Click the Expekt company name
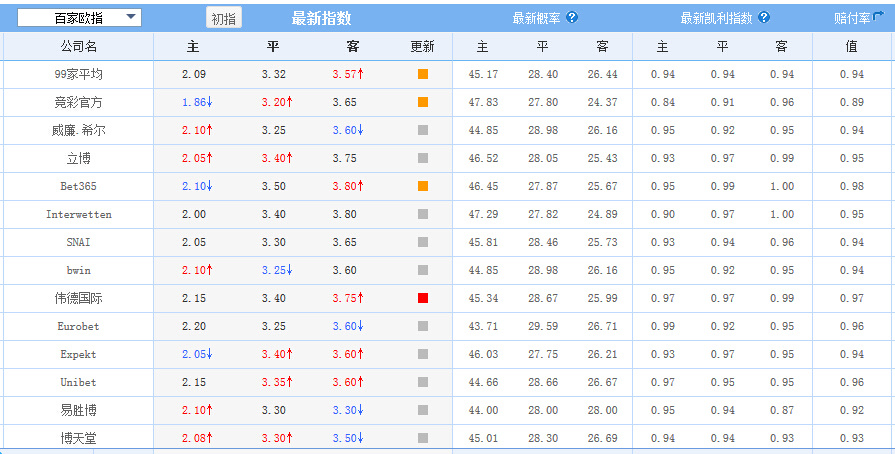Screen dimensions: 895x454 click(x=79, y=354)
